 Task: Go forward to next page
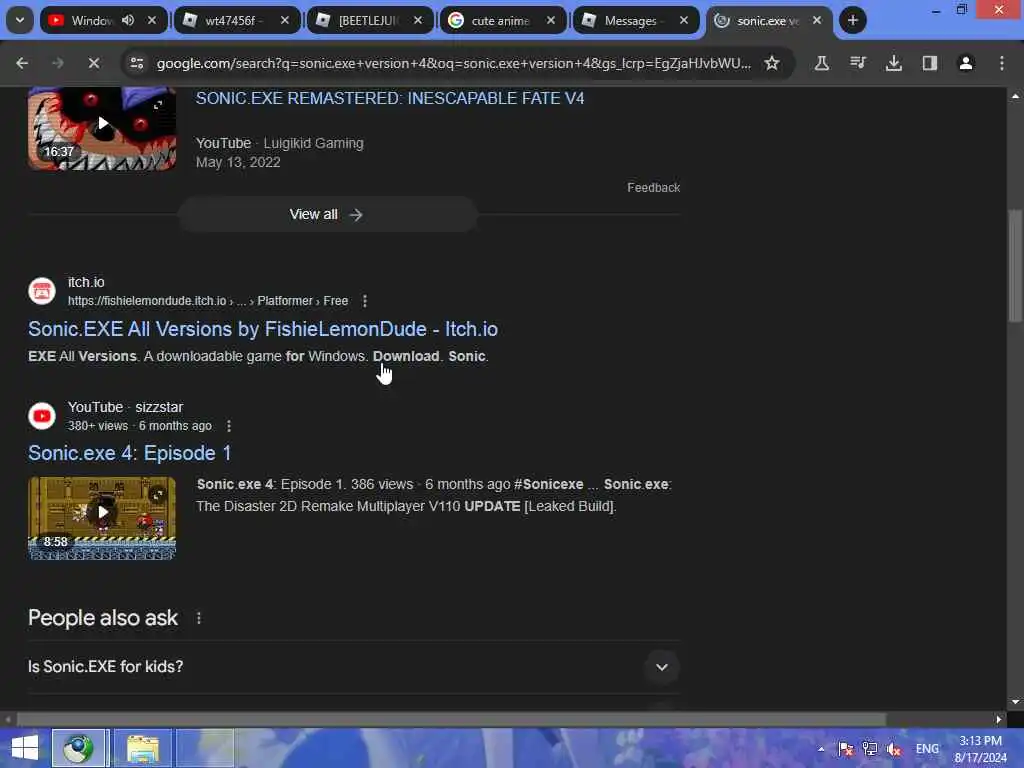[x=58, y=63]
